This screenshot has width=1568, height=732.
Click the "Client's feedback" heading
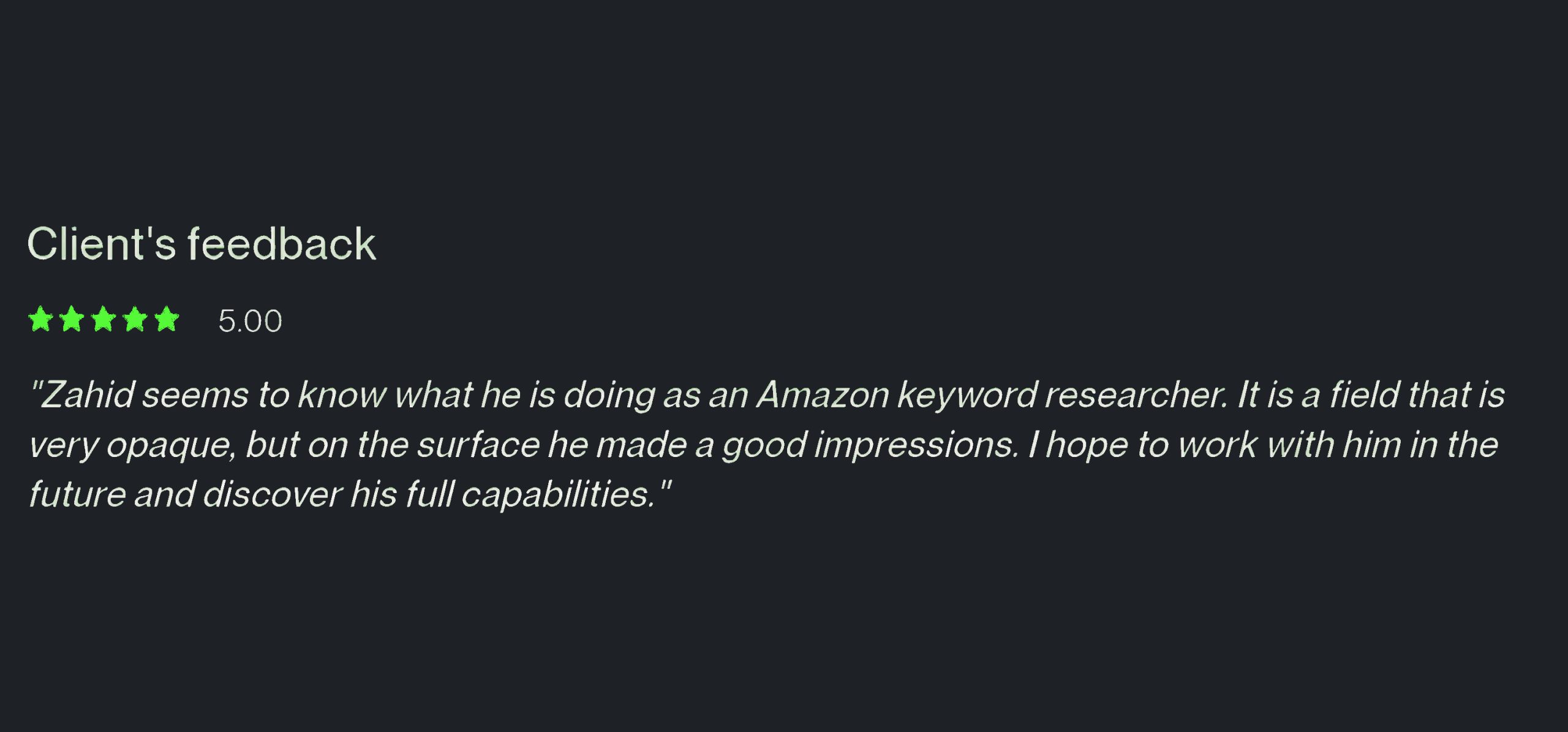tap(202, 244)
